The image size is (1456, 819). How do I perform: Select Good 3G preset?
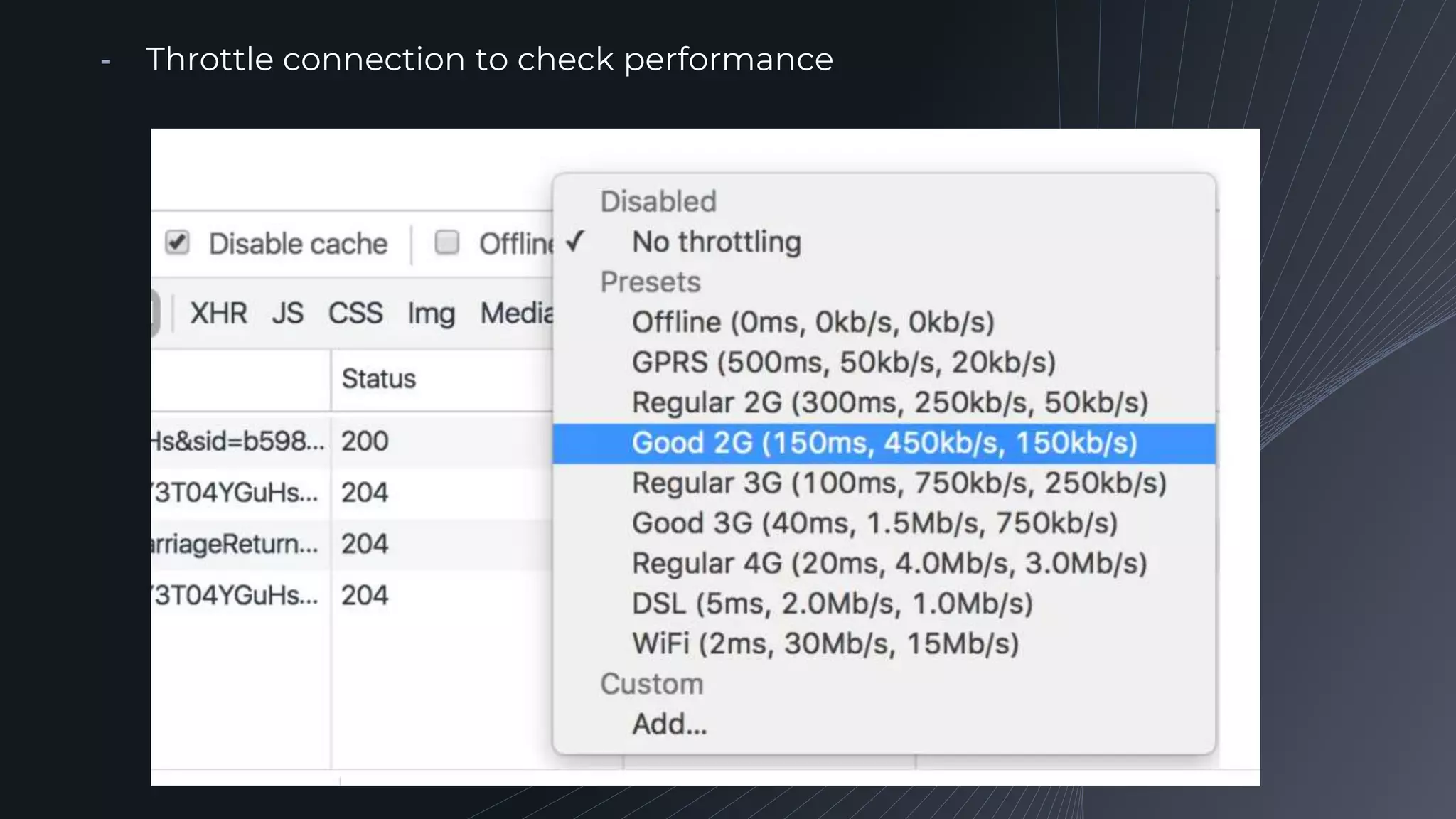point(874,524)
